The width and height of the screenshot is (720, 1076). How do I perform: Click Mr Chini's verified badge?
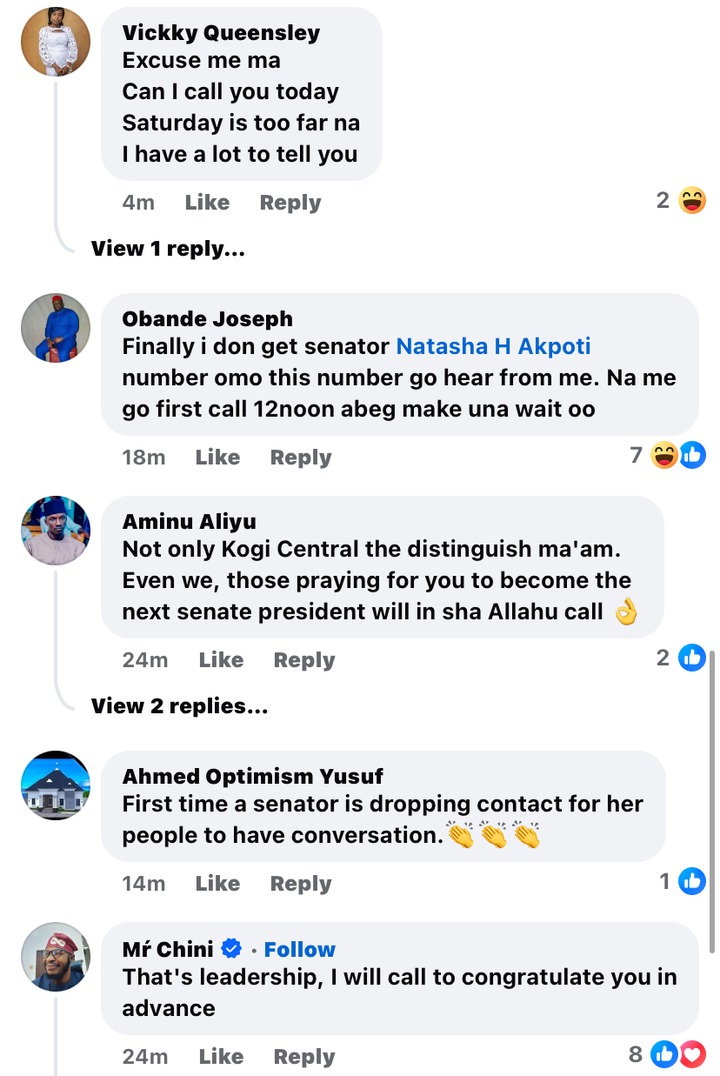coord(232,949)
